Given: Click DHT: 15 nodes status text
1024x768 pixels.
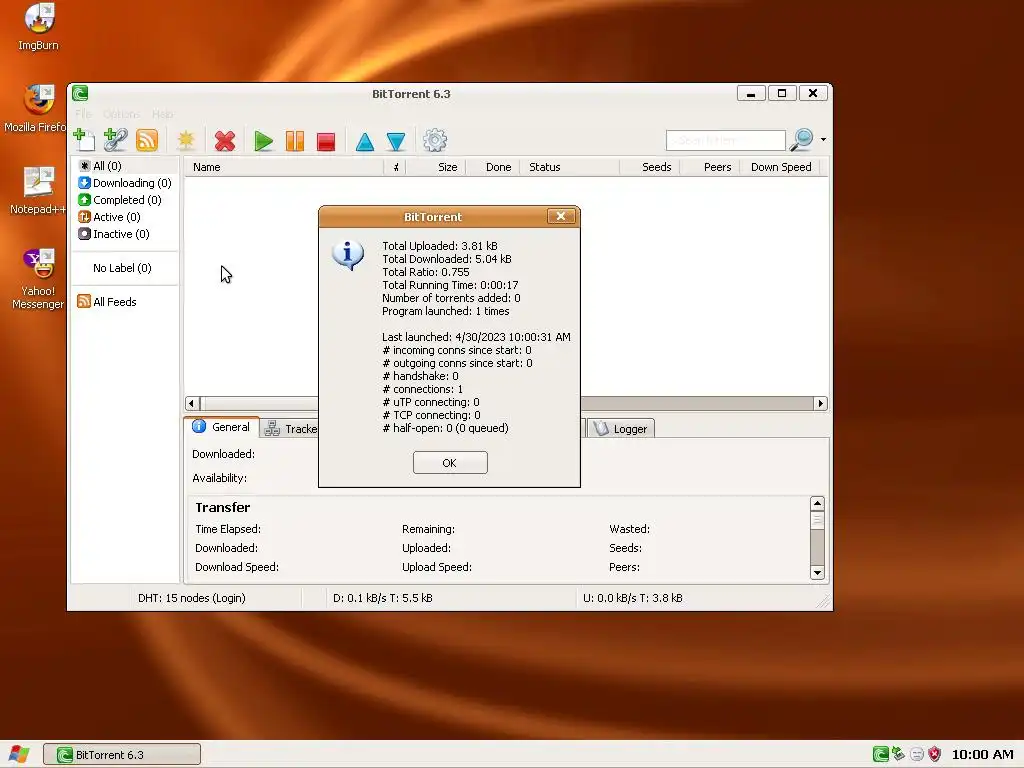Looking at the screenshot, I should pyautogui.click(x=191, y=598).
